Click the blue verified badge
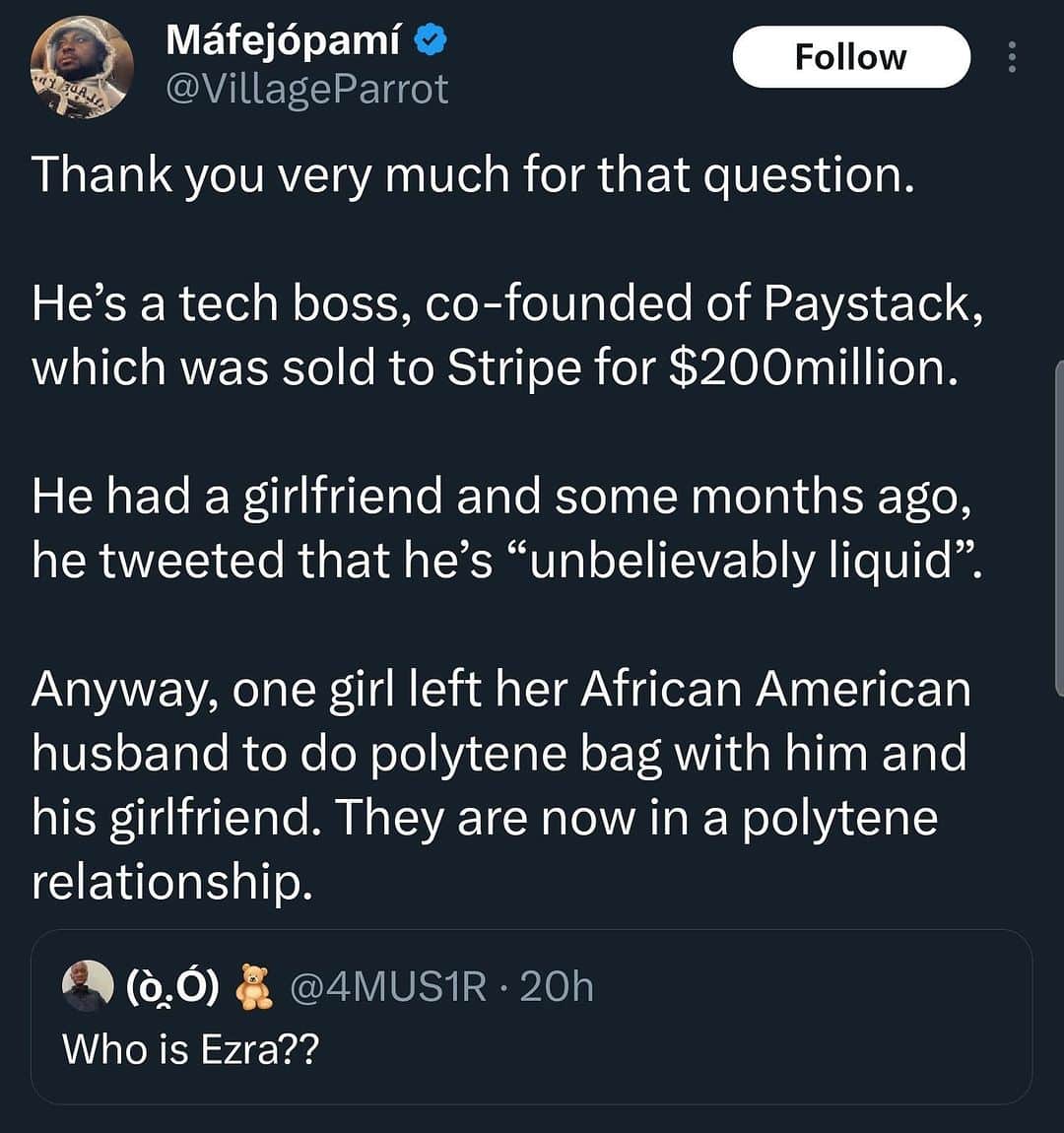This screenshot has width=1064, height=1133. (x=431, y=40)
